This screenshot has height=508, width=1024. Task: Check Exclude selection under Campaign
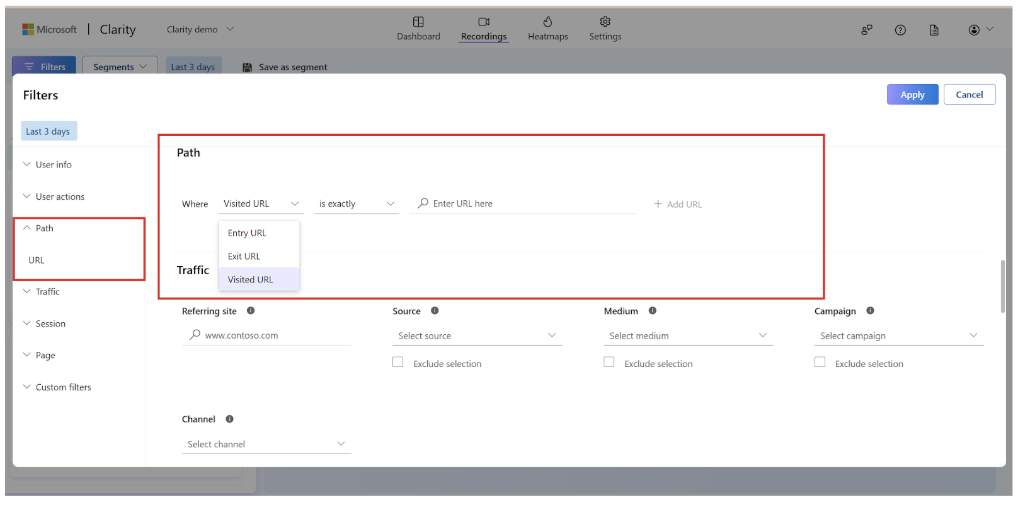tap(820, 362)
